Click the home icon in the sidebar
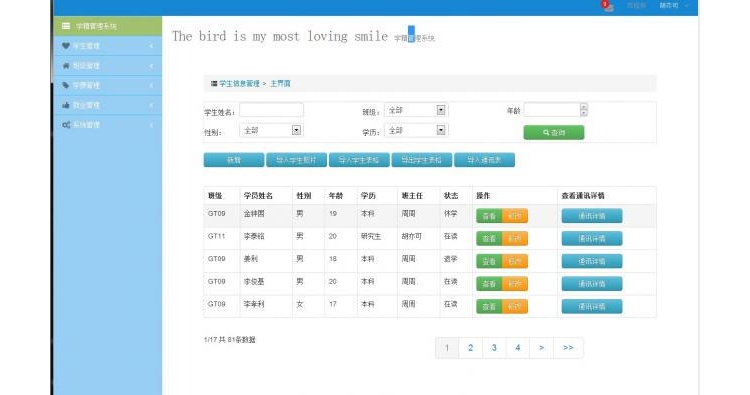 coord(66,66)
